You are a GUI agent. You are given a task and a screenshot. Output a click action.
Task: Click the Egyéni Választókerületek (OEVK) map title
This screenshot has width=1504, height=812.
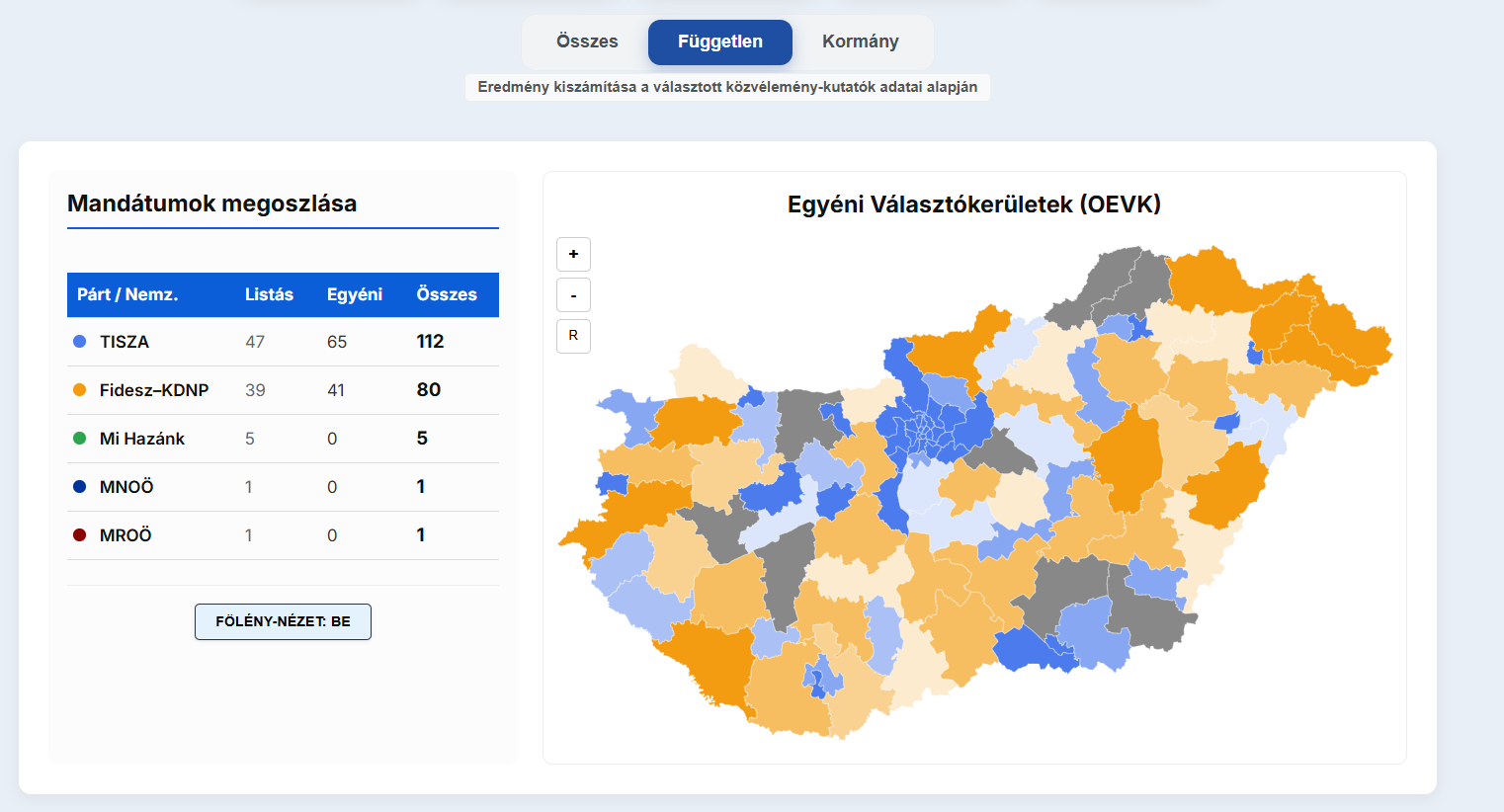973,204
